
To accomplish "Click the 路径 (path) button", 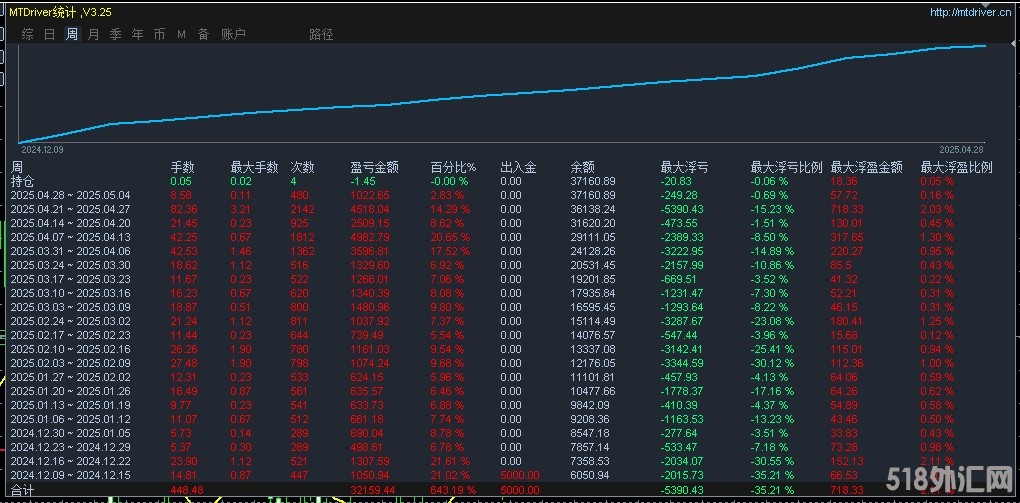I will 321,34.
